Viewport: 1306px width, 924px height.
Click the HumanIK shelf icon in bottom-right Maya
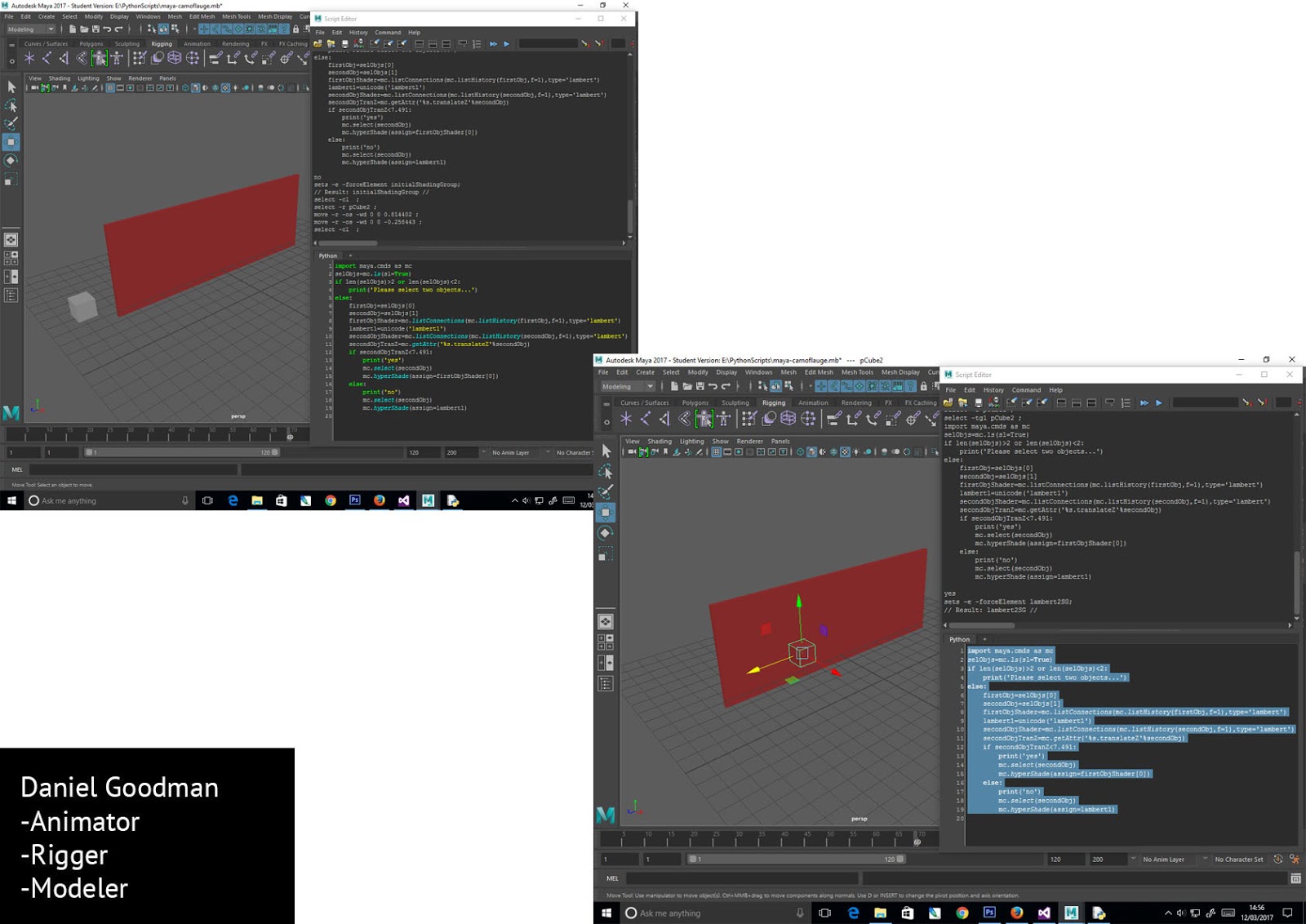(723, 419)
